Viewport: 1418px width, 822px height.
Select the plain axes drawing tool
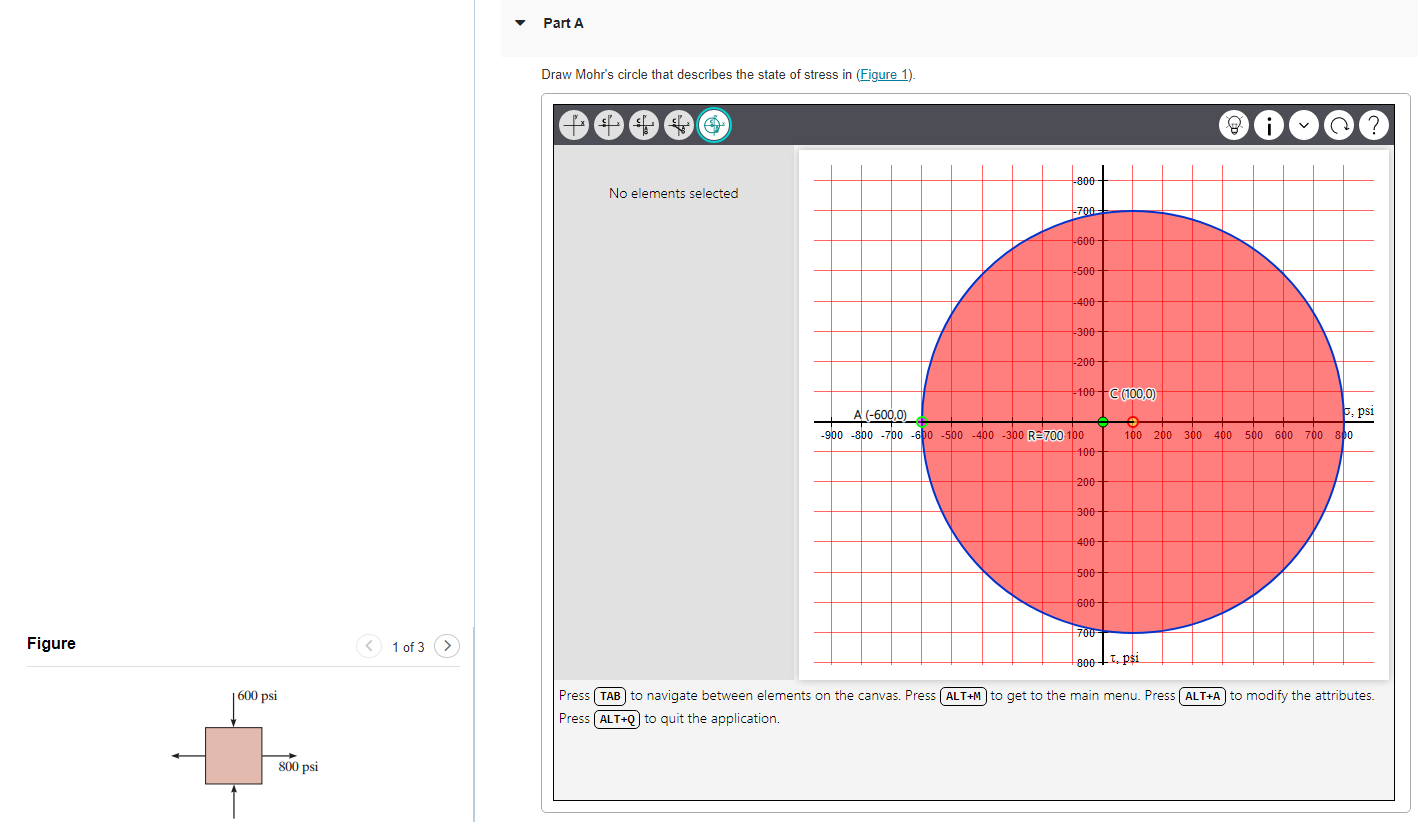(574, 124)
